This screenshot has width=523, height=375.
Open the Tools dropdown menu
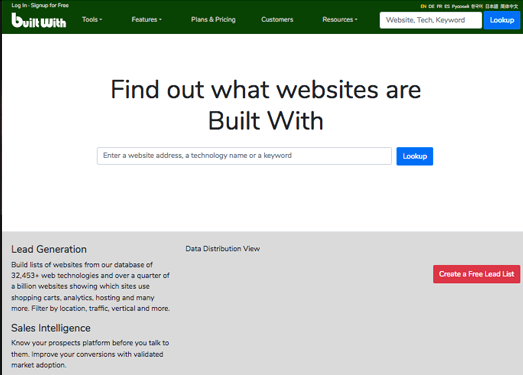(92, 19)
